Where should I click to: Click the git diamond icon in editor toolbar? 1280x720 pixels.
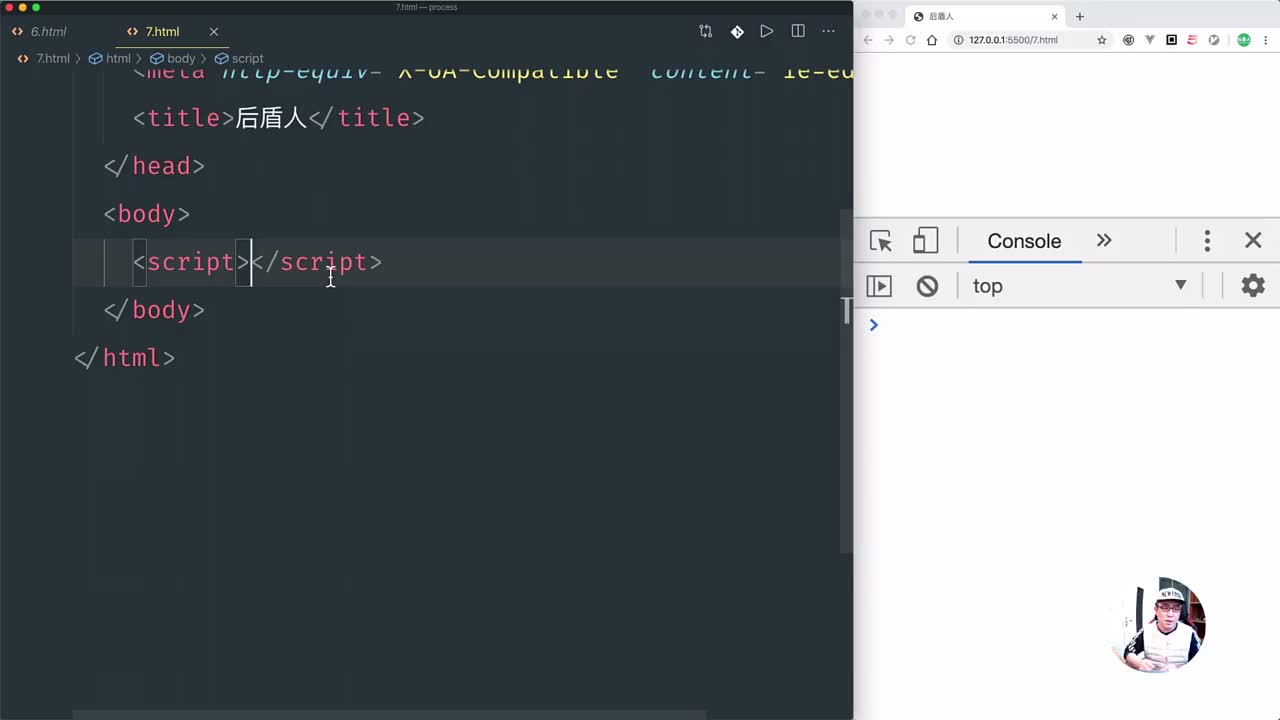[737, 32]
